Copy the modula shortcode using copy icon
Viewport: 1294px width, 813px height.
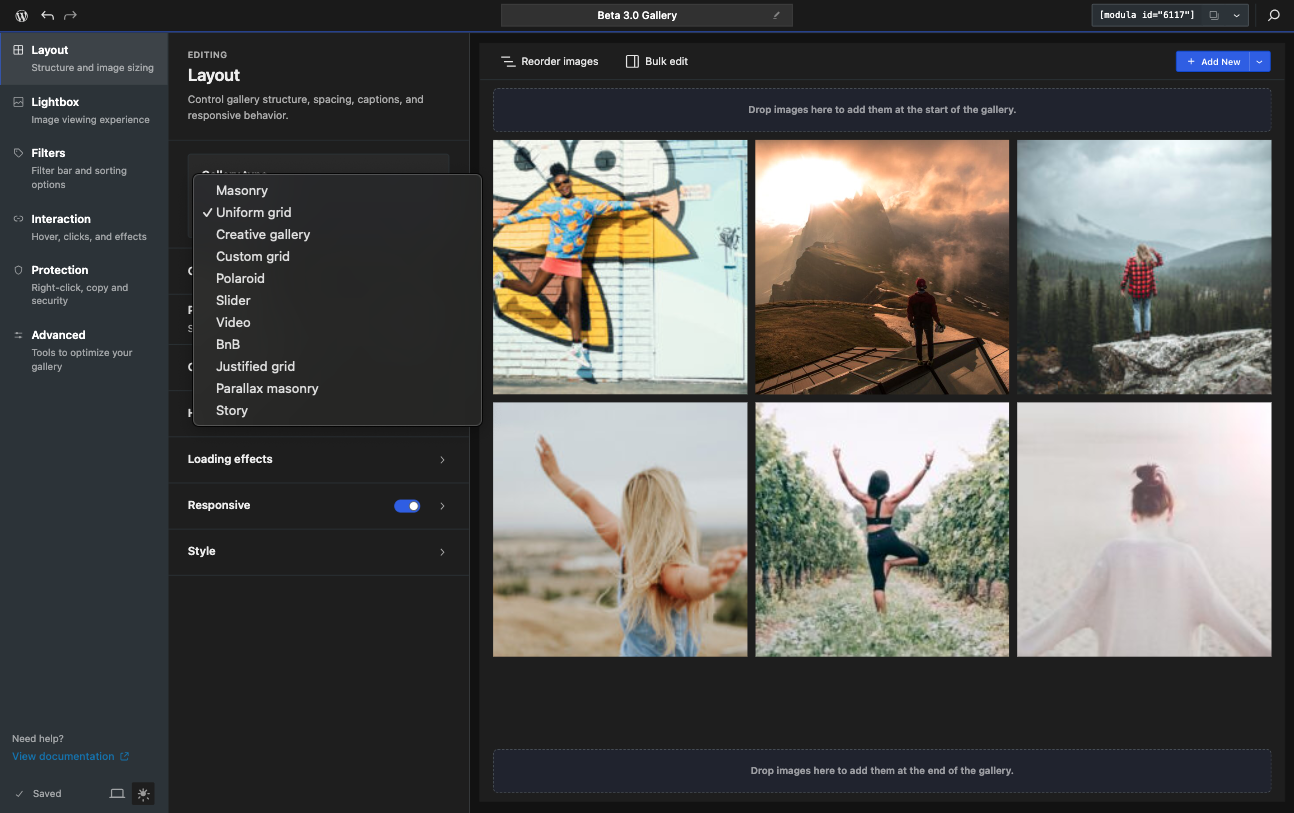tap(1214, 16)
